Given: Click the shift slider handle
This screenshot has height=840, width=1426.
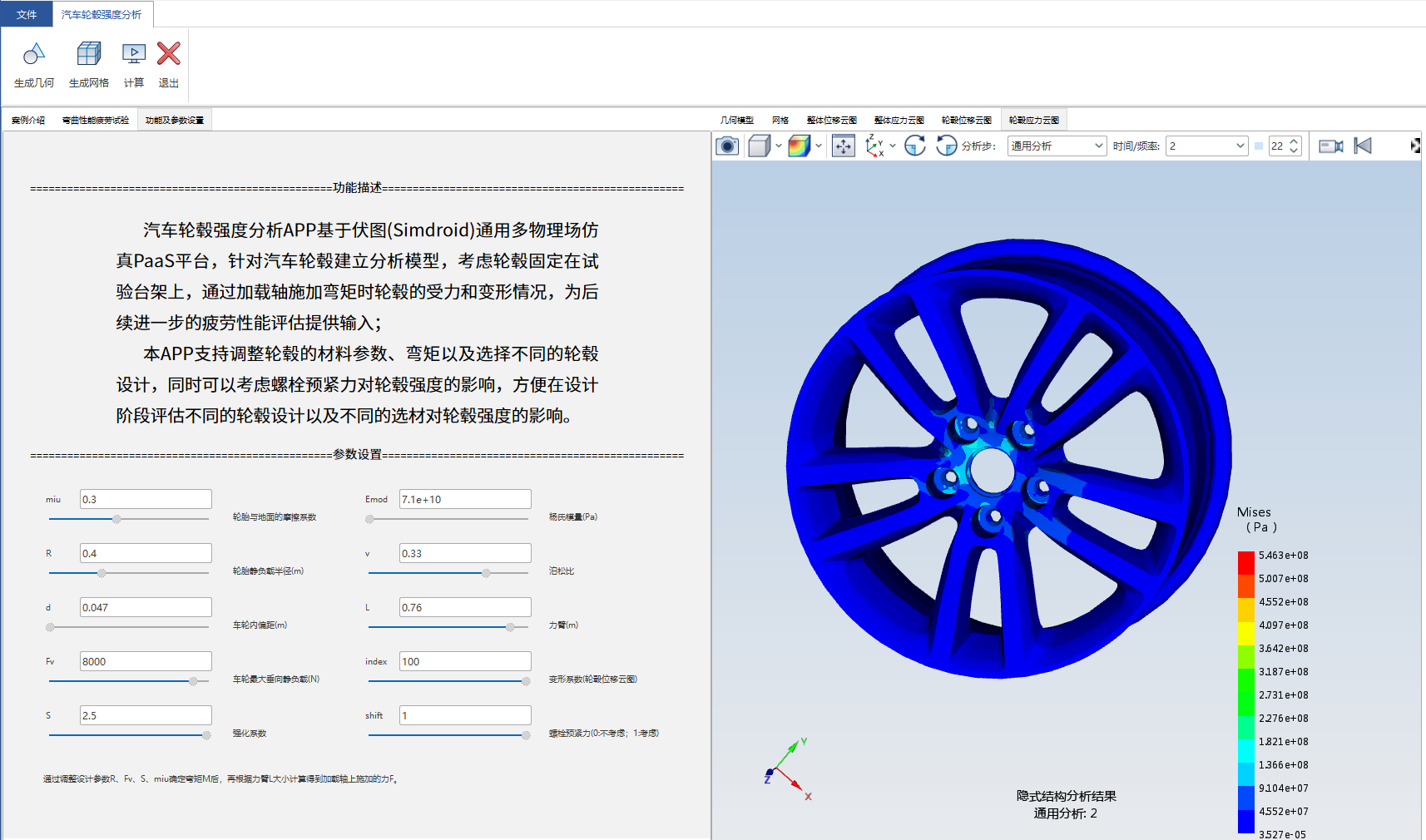Looking at the screenshot, I should pos(526,735).
